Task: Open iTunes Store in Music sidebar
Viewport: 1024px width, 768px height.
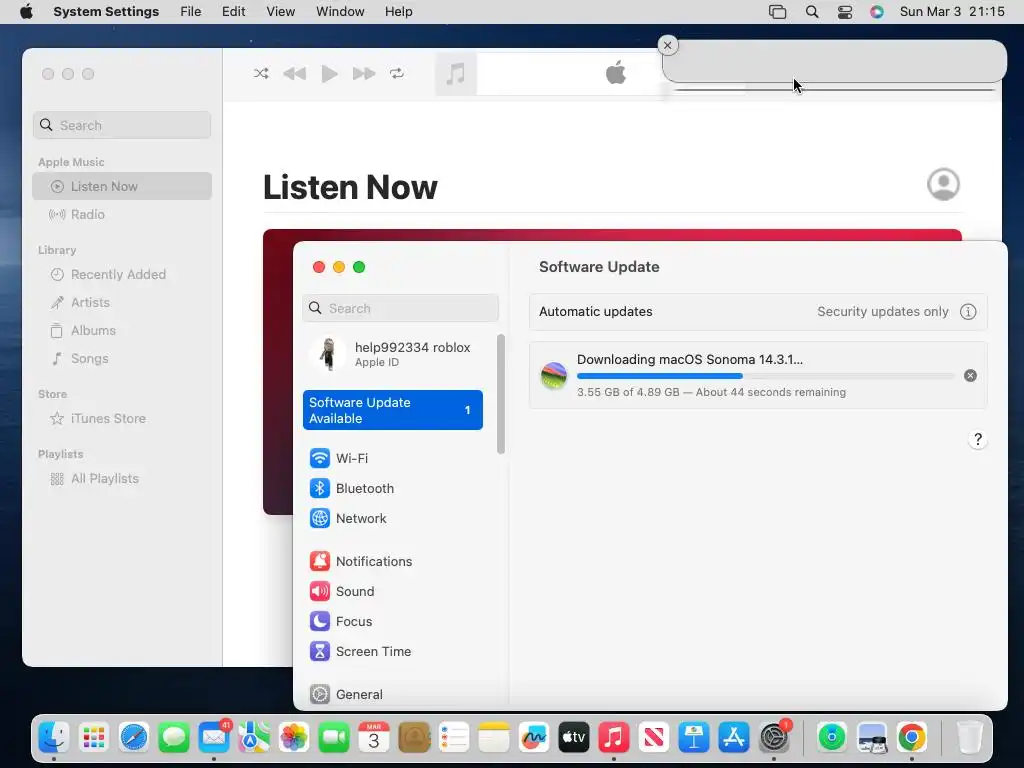Action: click(x=122, y=419)
